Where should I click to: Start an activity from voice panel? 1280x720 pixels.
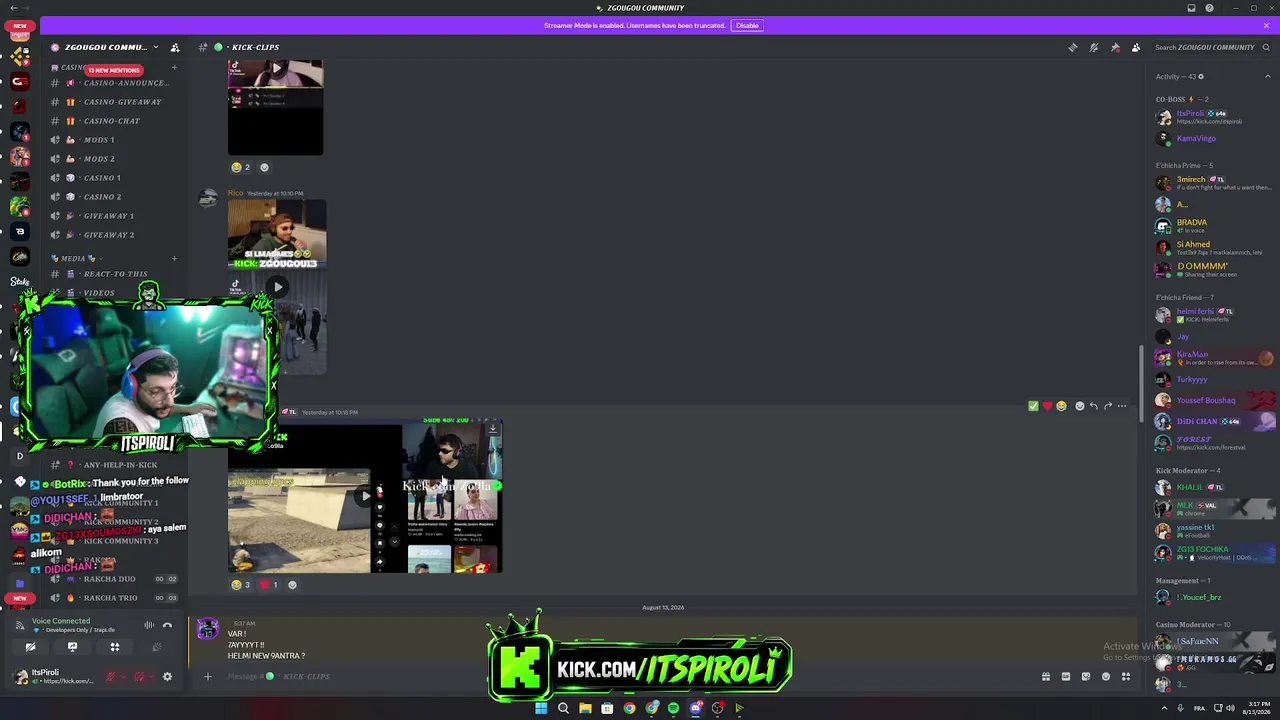click(x=114, y=647)
